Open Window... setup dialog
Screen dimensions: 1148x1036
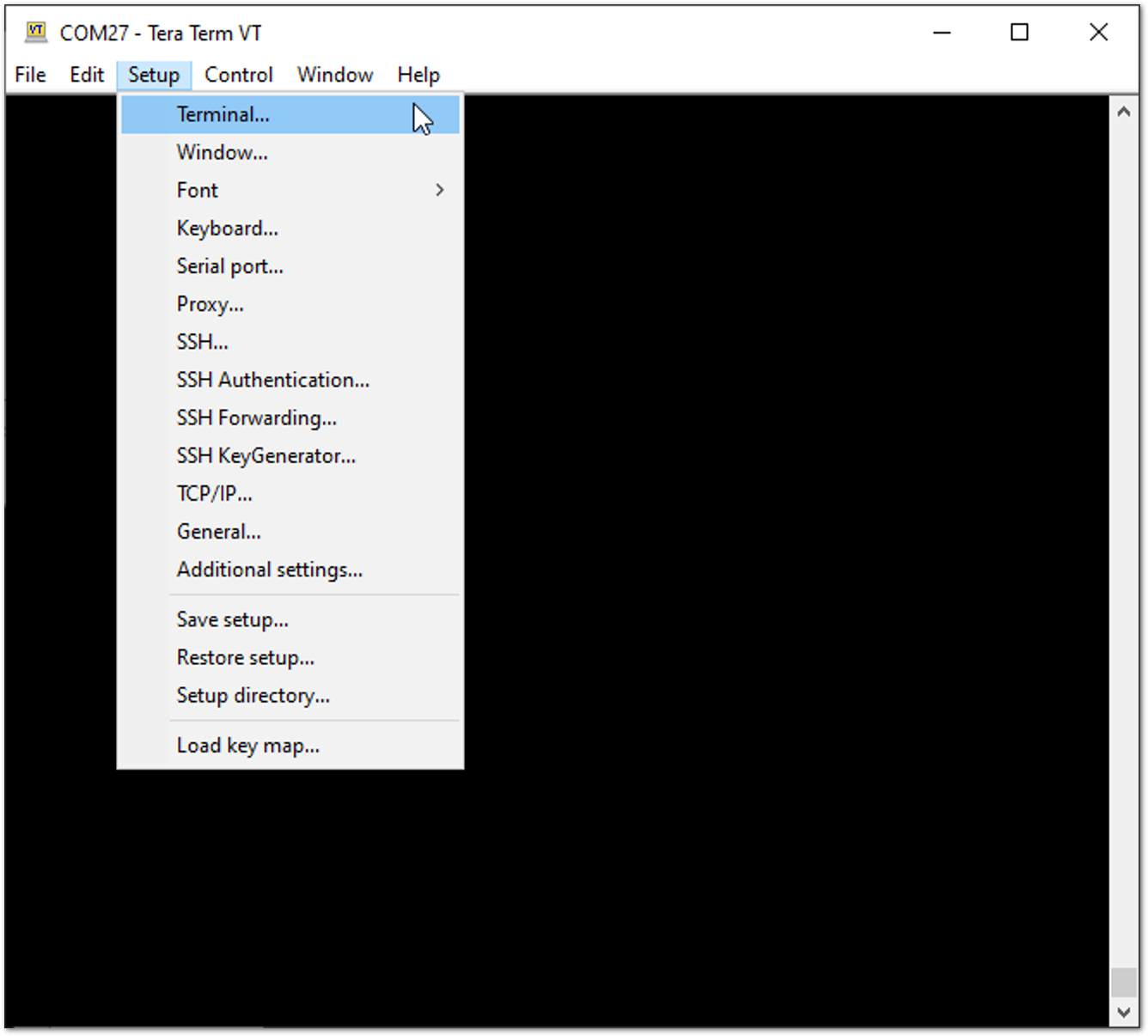222,153
